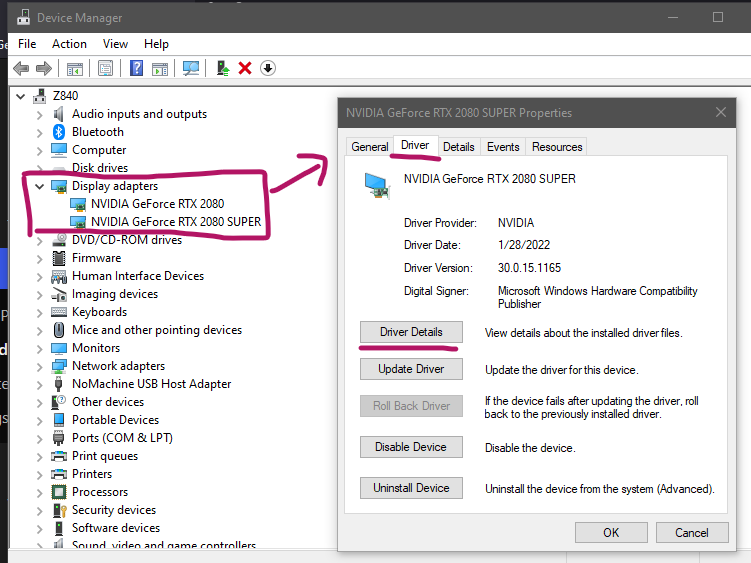This screenshot has width=751, height=563.
Task: Open the Action menu
Action: pyautogui.click(x=69, y=44)
